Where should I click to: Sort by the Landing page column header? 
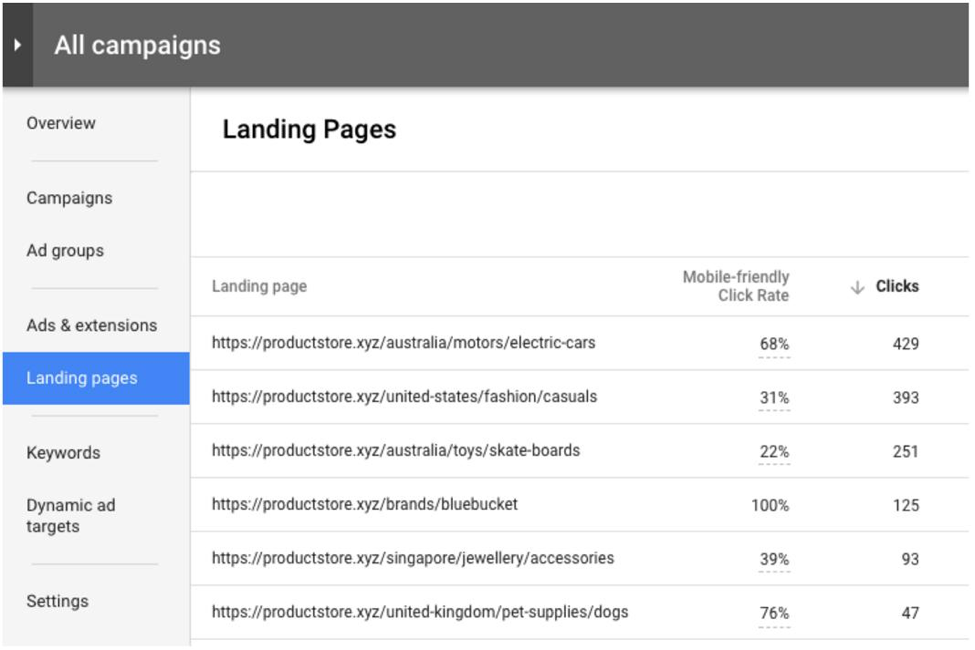[x=258, y=286]
